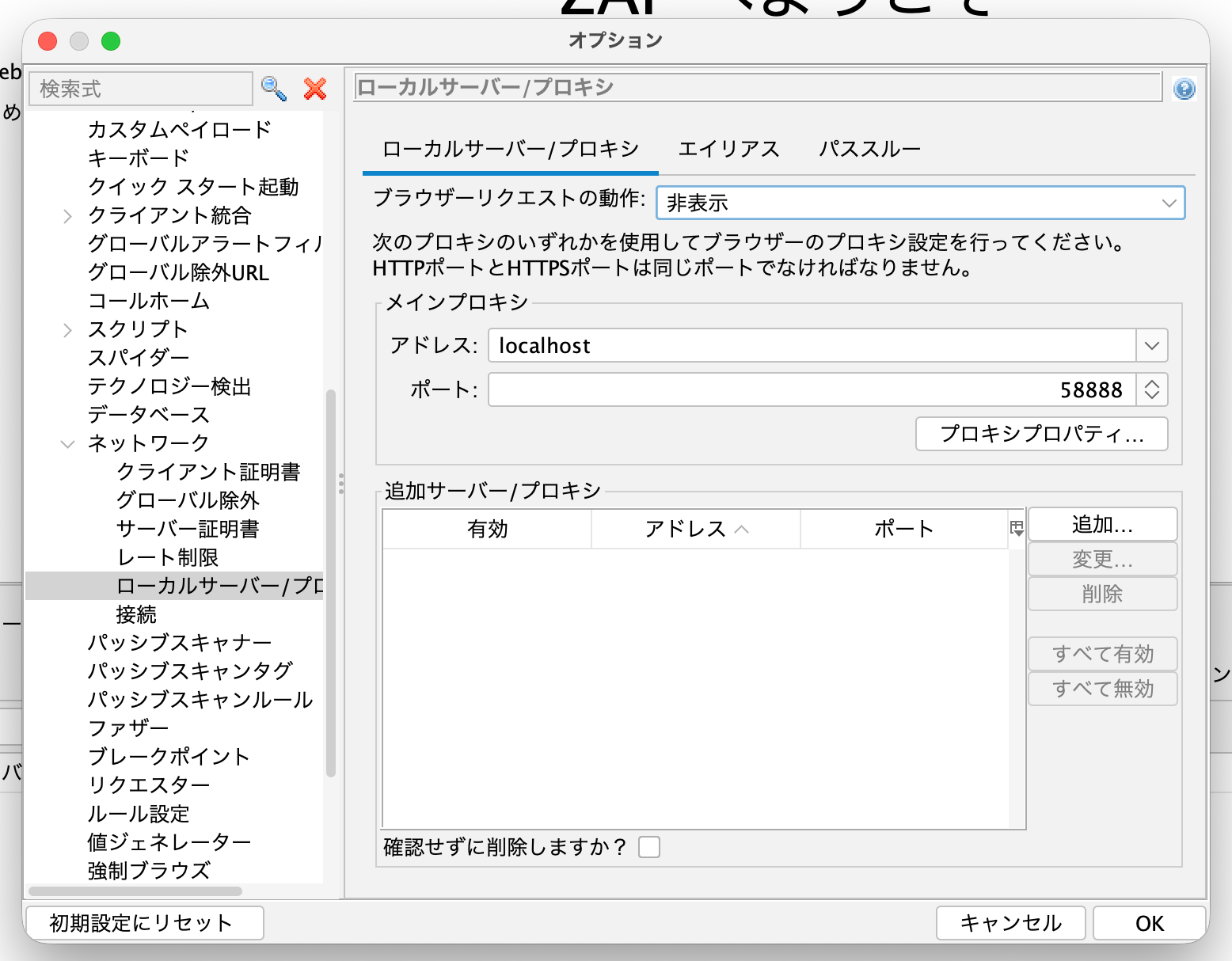
Task: Click the プロキシプロパティ... button
Action: [x=1042, y=434]
